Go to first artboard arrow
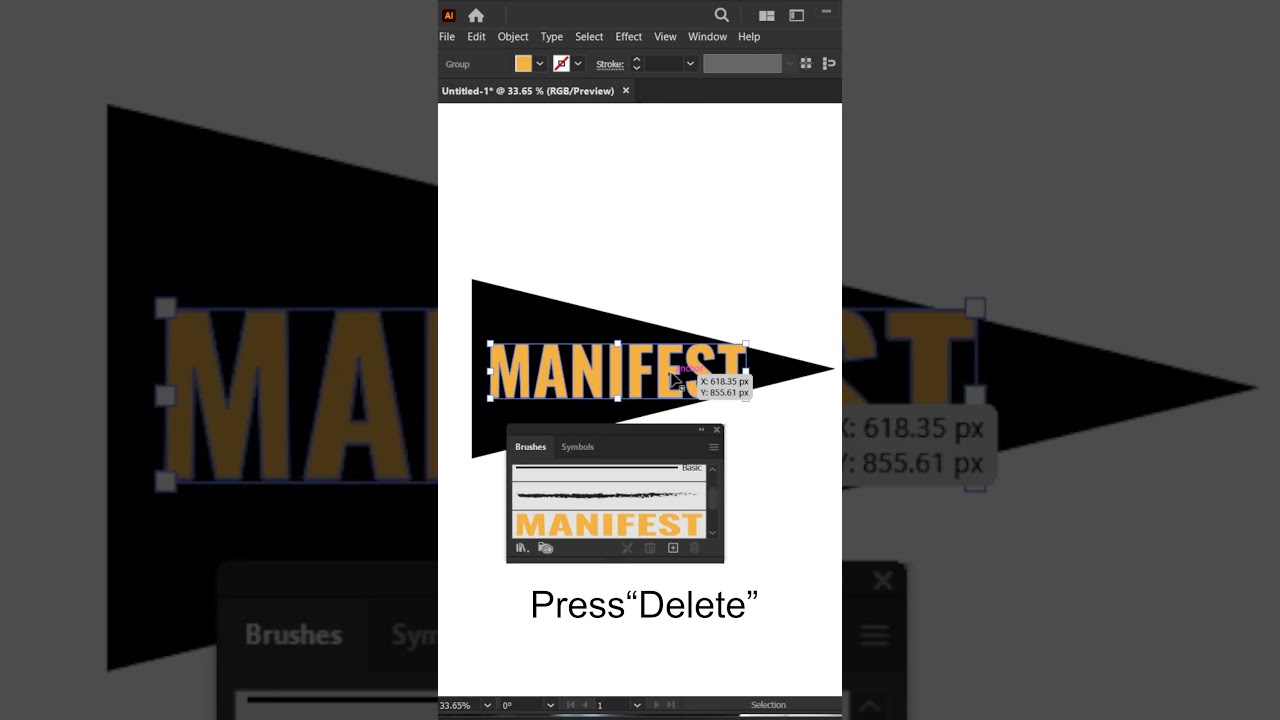 click(572, 705)
